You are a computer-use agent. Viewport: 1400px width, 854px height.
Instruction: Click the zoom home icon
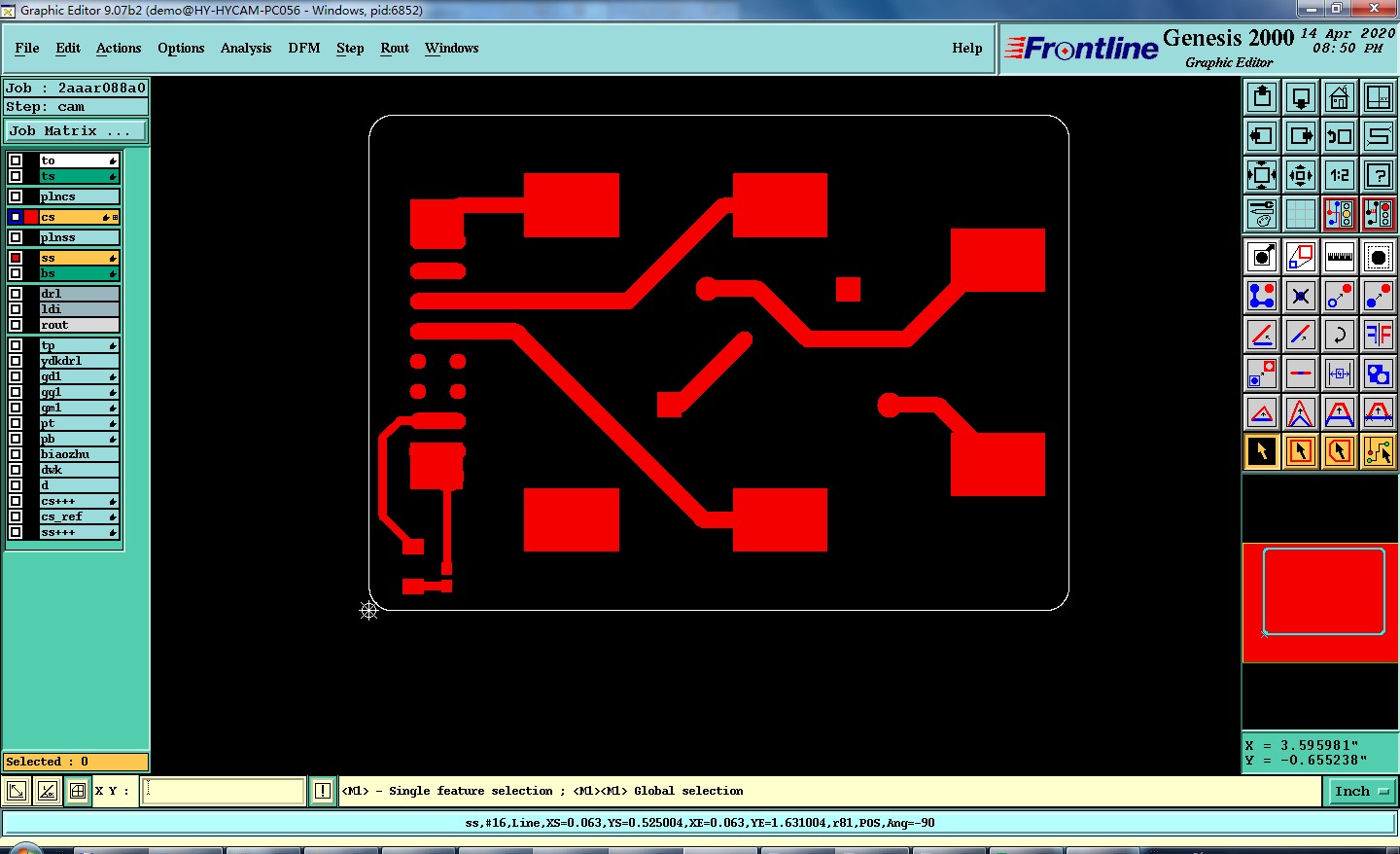click(1340, 97)
